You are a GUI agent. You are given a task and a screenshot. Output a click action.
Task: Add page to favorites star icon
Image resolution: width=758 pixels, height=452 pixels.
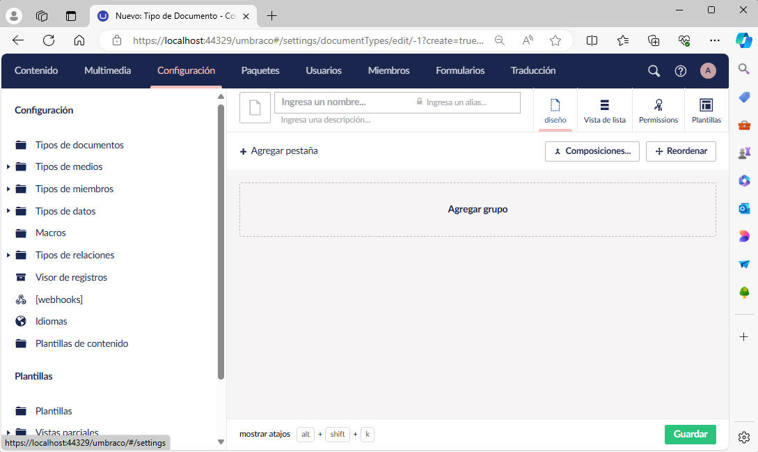click(555, 41)
